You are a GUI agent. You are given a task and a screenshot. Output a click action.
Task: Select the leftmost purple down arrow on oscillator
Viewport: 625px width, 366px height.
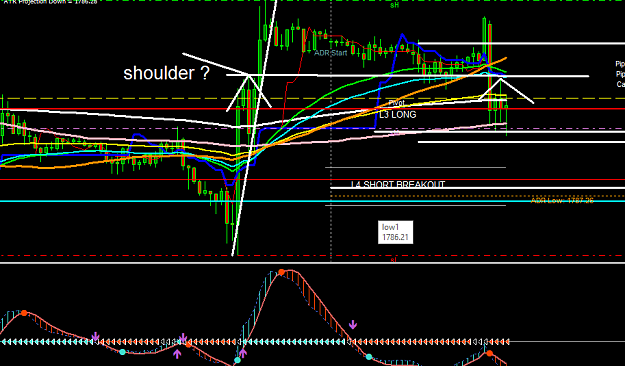click(96, 337)
